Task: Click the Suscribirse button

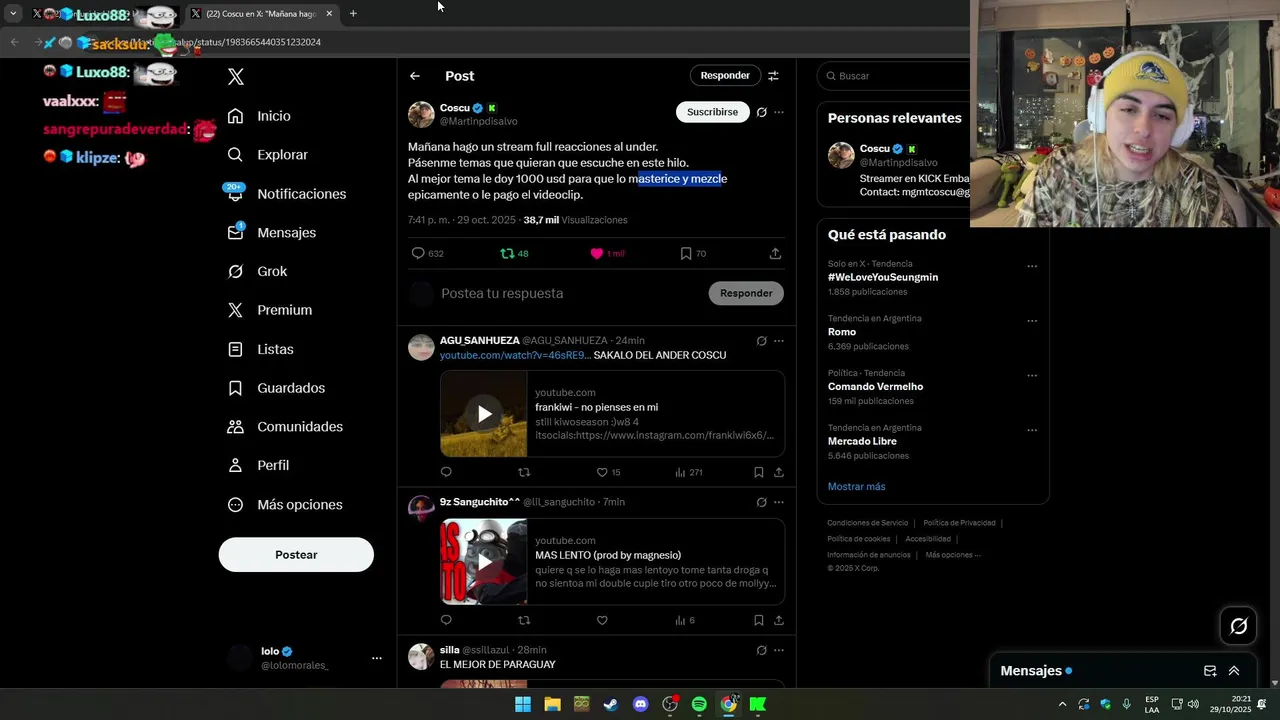Action: click(712, 112)
